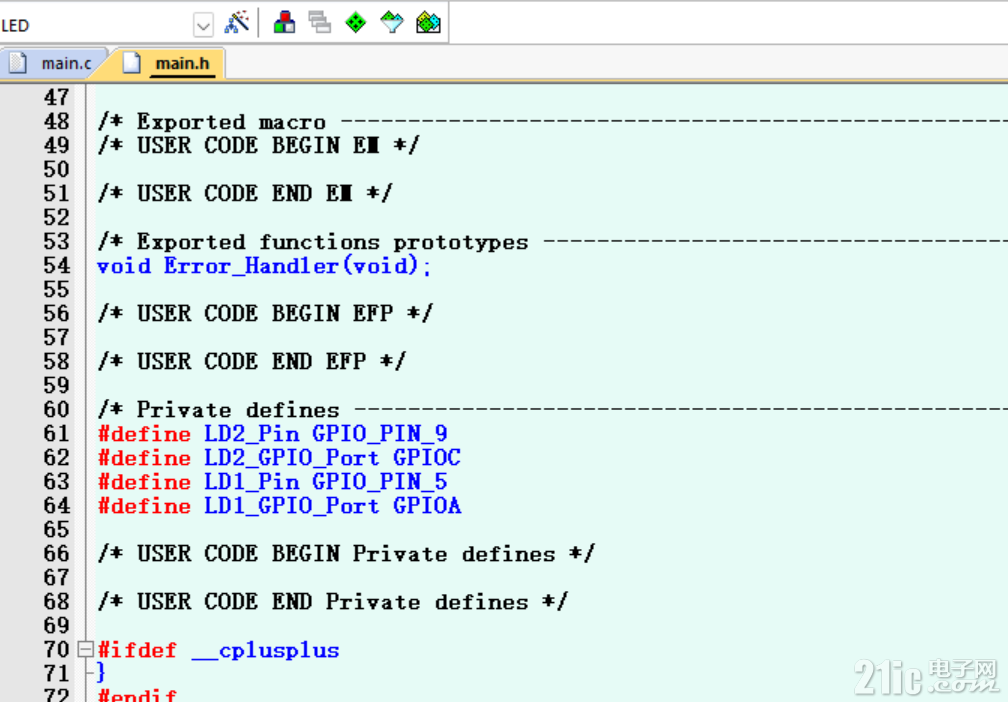This screenshot has width=1008, height=702.
Task: Click line number 54 in the gutter
Action: 57,266
